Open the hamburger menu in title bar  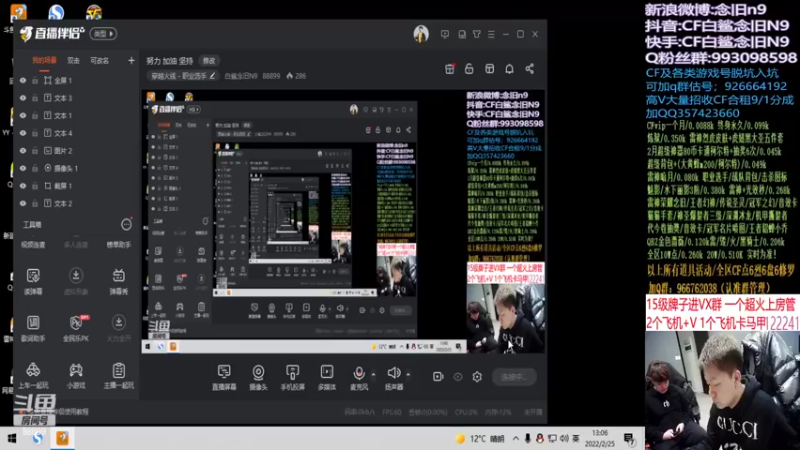tap(491, 34)
